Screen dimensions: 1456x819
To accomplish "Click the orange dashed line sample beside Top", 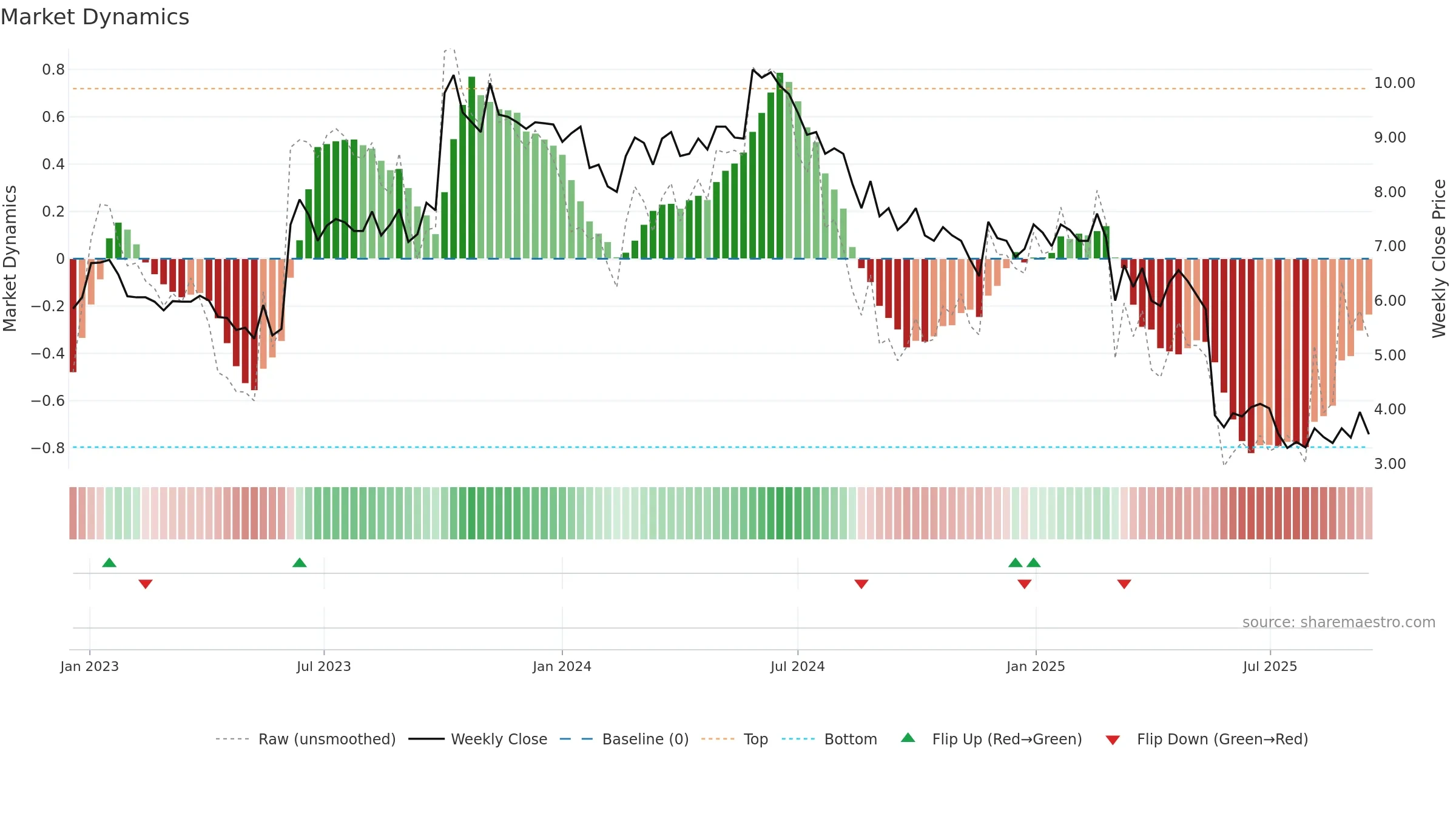I will (718, 739).
